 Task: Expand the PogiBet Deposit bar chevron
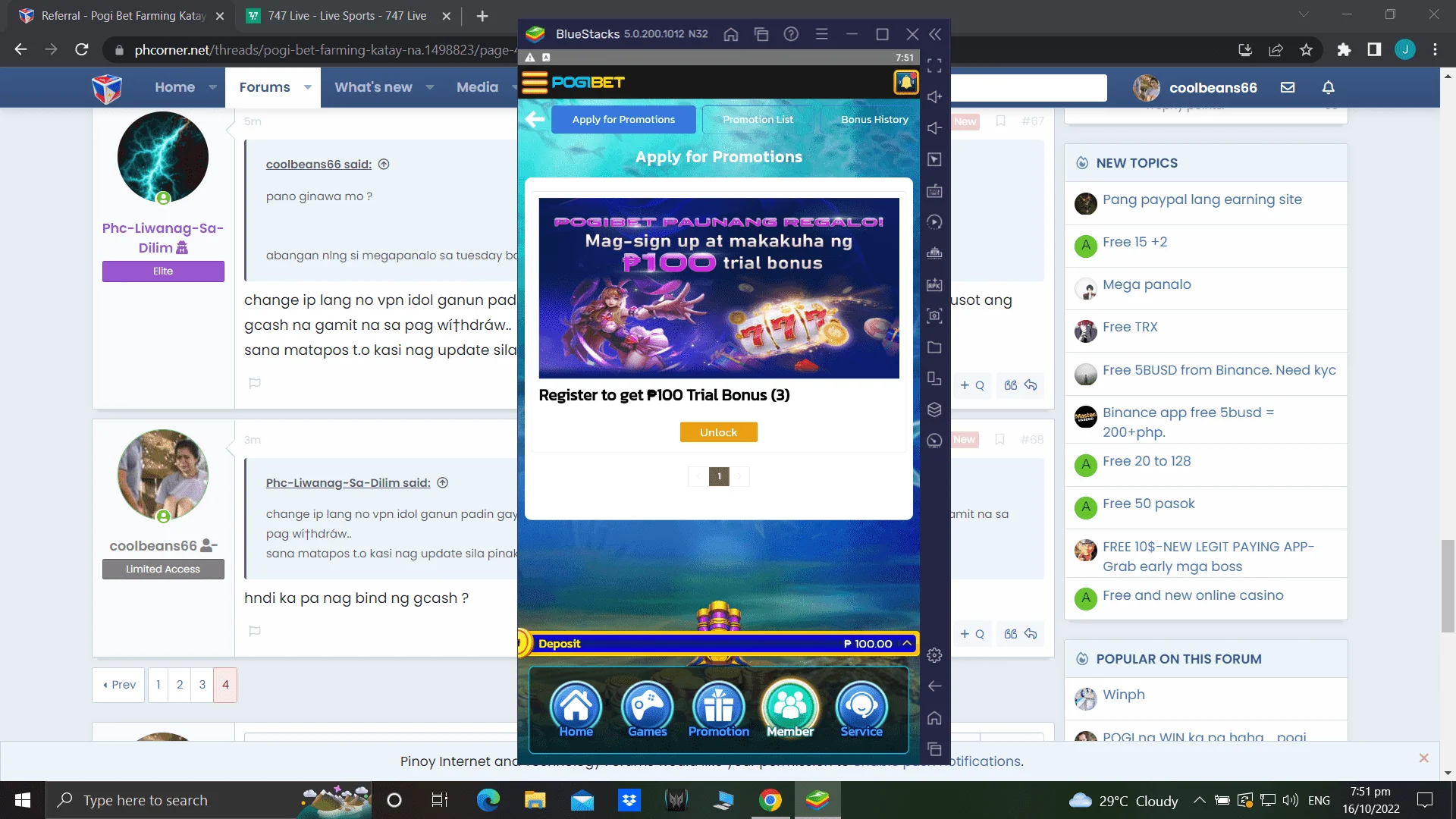906,643
